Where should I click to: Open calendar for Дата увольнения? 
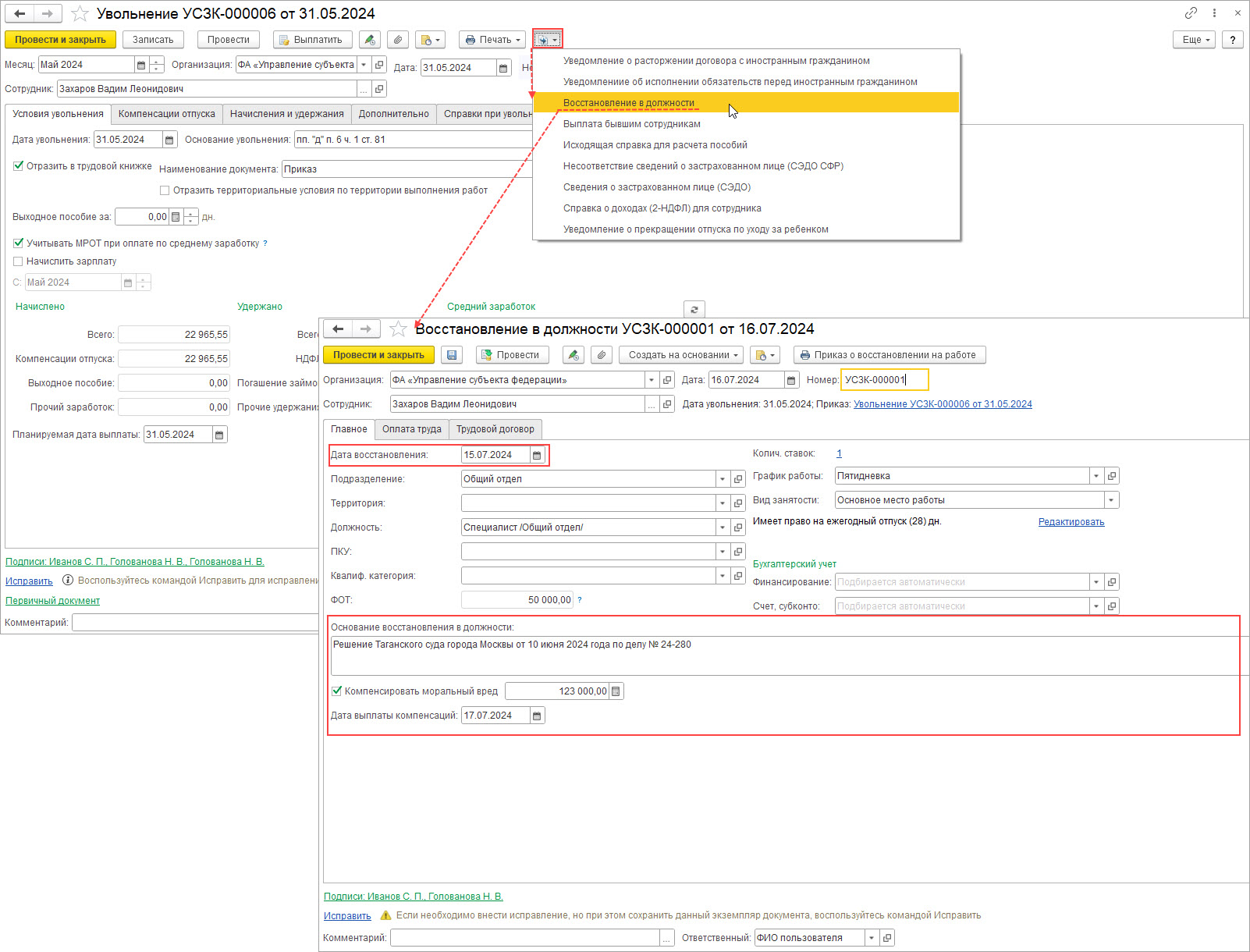pos(169,140)
